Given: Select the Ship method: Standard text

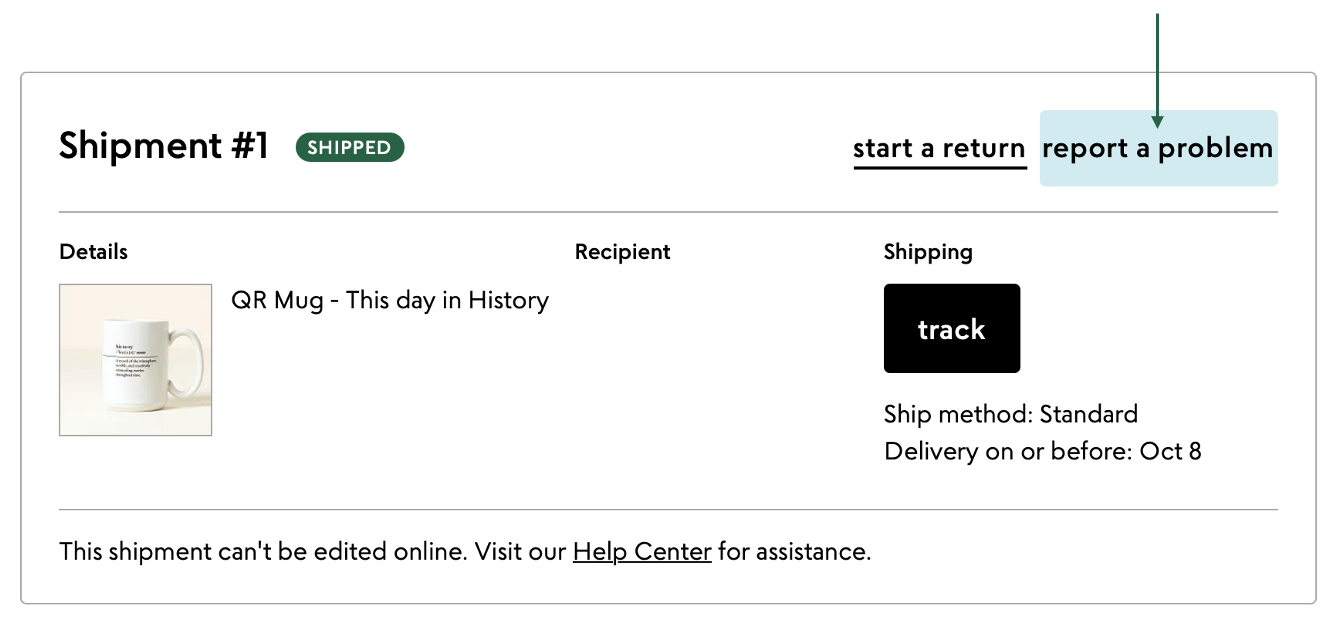Looking at the screenshot, I should (1011, 414).
